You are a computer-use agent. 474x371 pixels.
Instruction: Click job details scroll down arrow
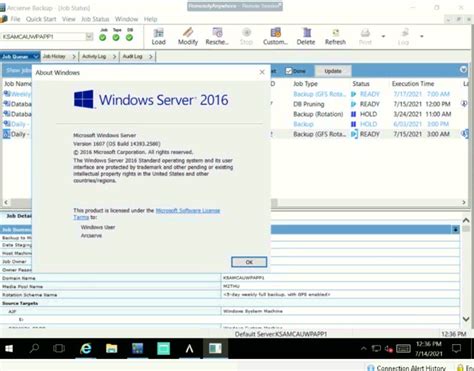(x=466, y=319)
